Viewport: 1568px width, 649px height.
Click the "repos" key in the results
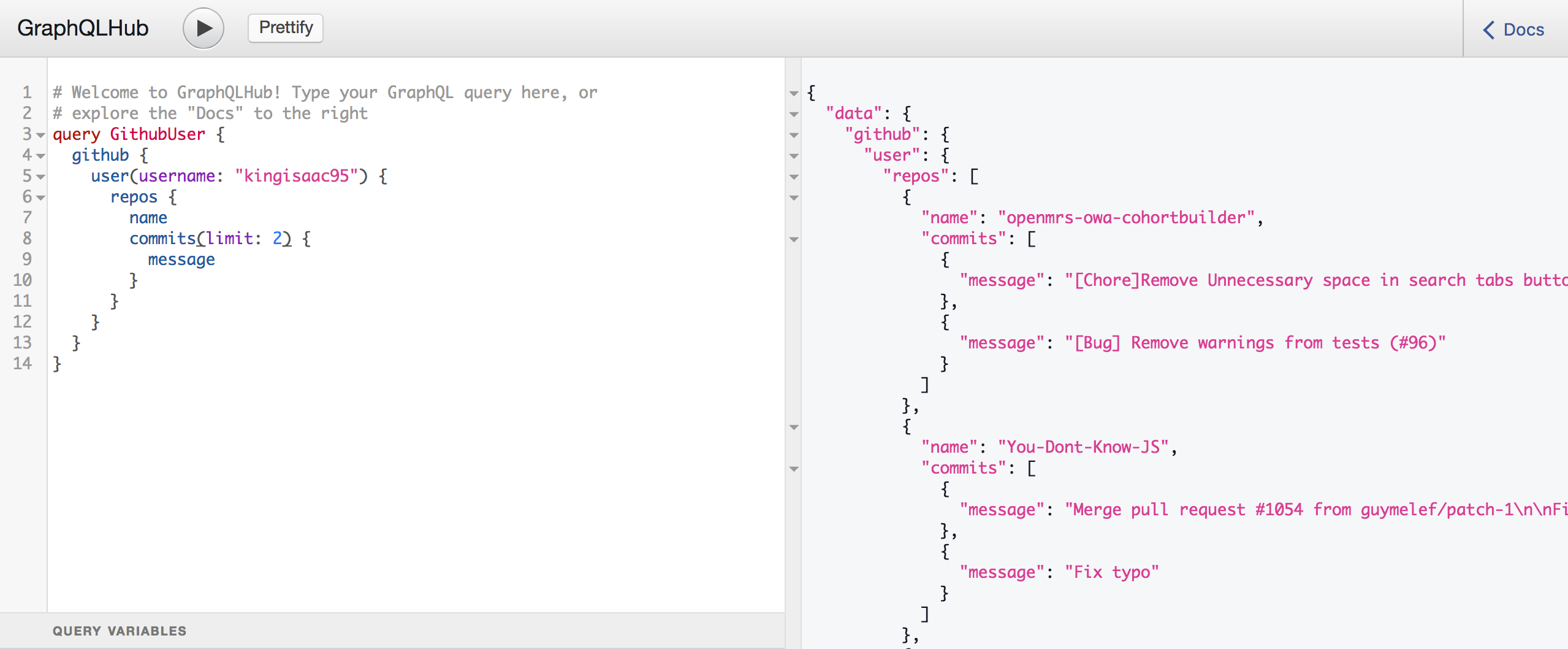coord(916,176)
